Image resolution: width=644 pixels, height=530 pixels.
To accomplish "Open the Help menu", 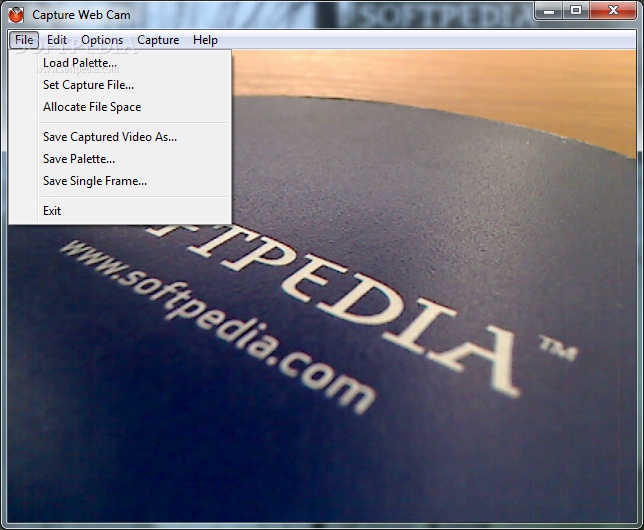I will pyautogui.click(x=205, y=40).
